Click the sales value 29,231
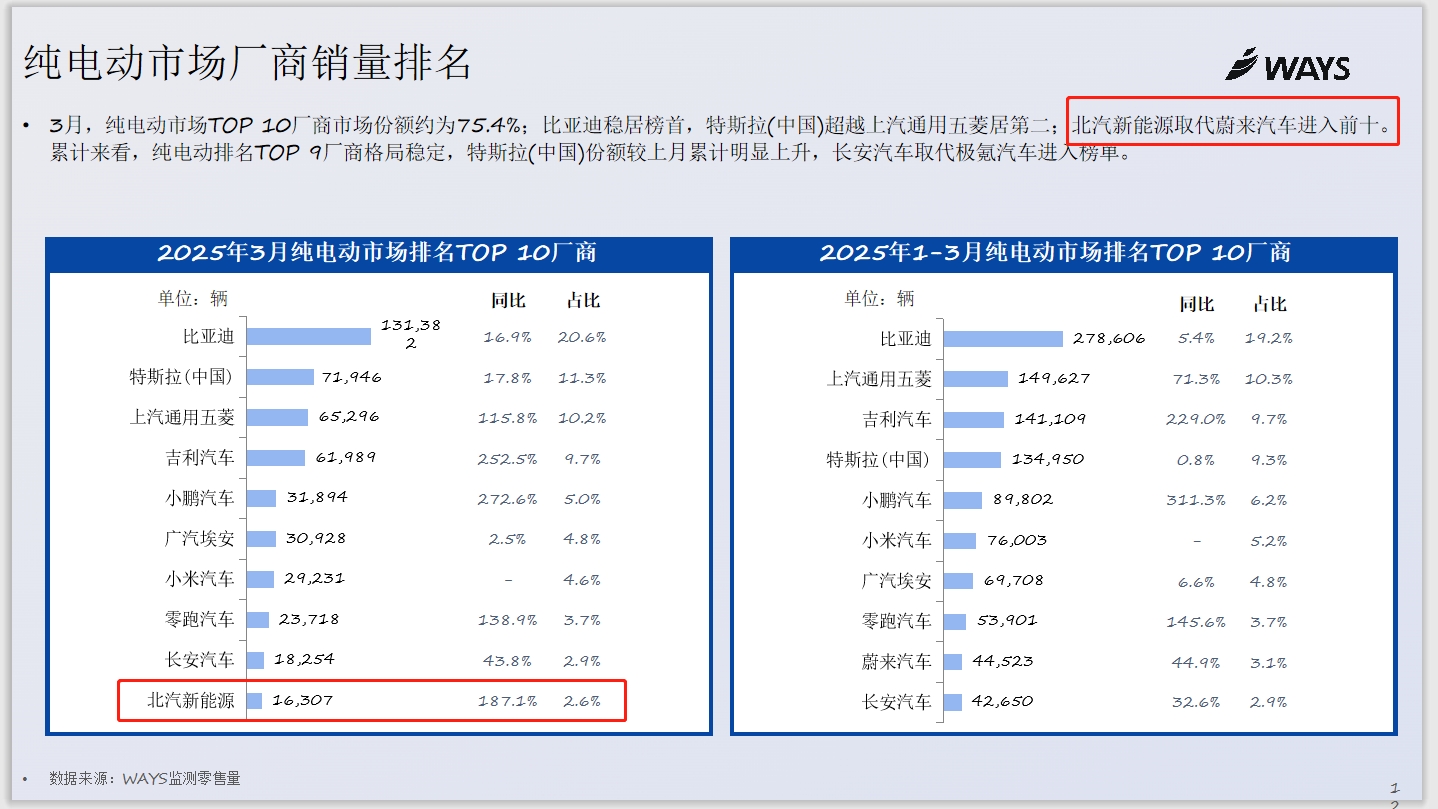This screenshot has height=809, width=1438. click(313, 578)
